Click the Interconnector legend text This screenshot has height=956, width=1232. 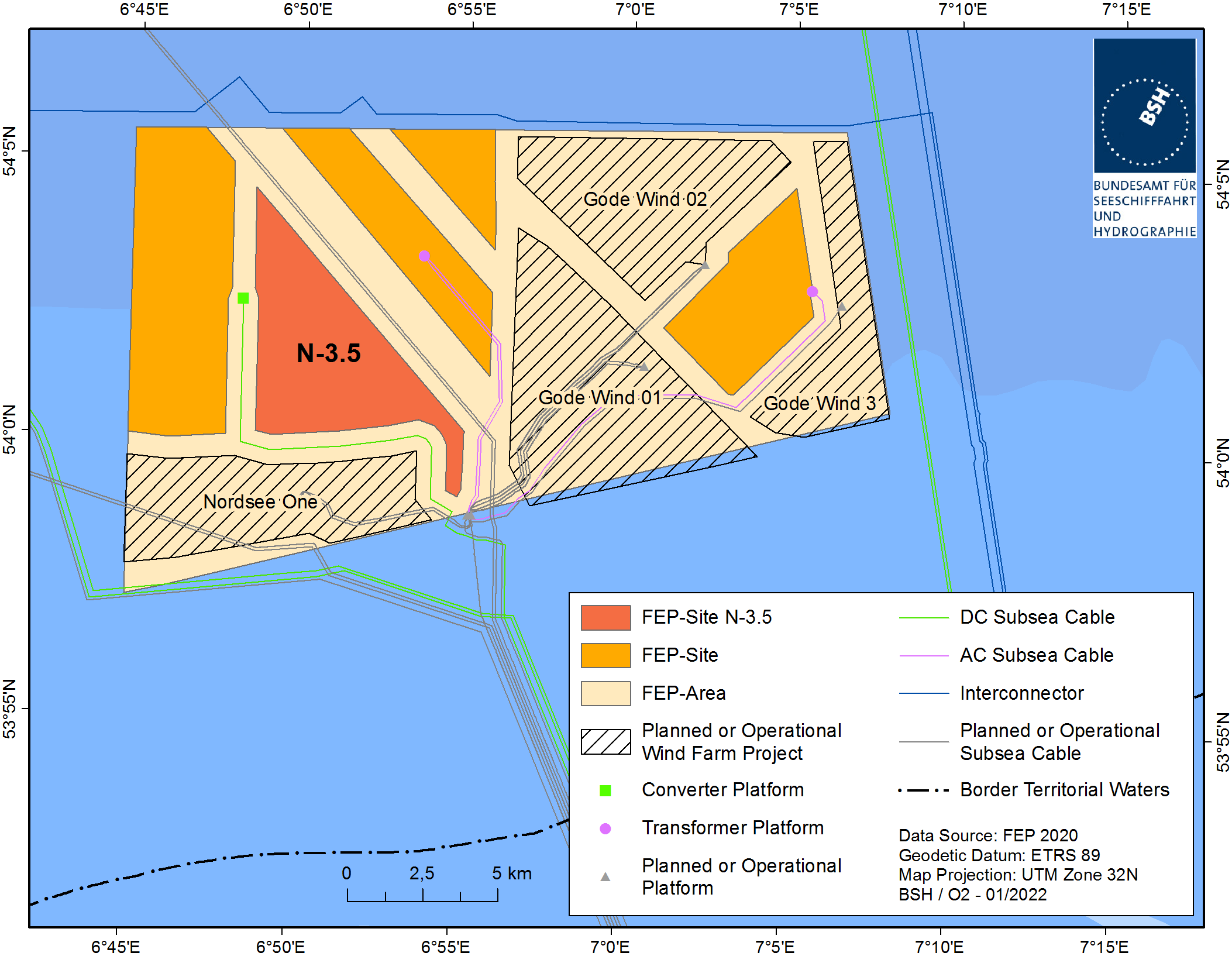click(x=1022, y=693)
